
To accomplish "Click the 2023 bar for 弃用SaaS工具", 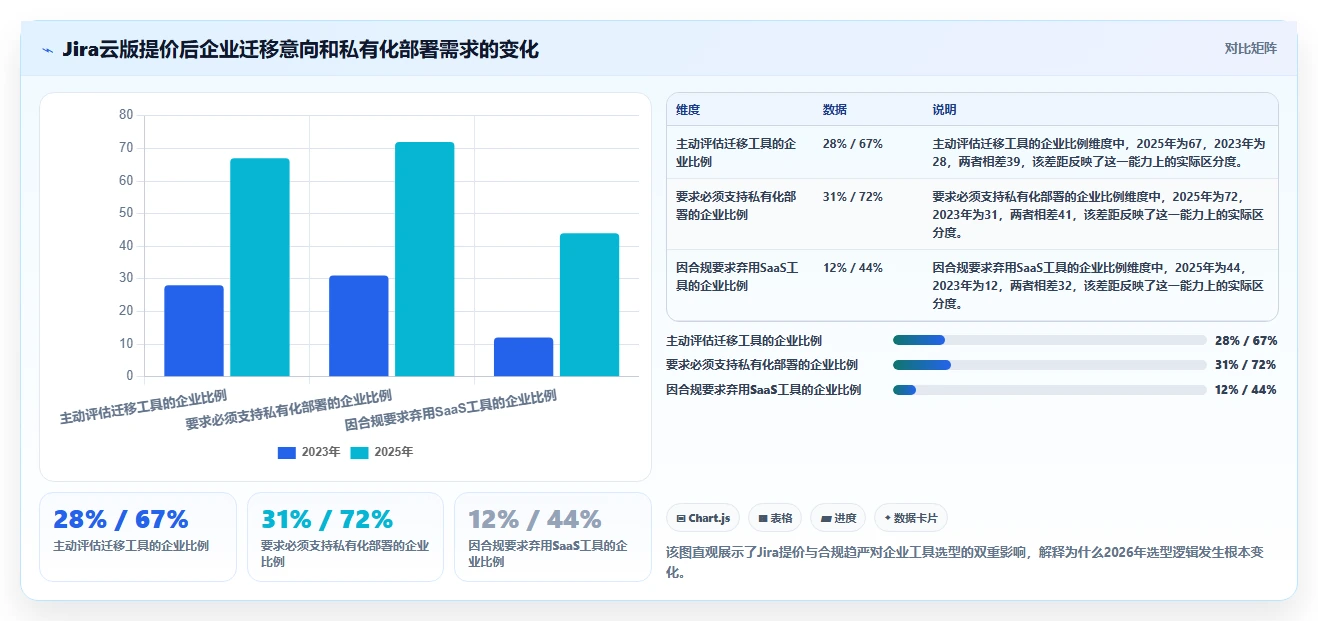I will coord(523,357).
